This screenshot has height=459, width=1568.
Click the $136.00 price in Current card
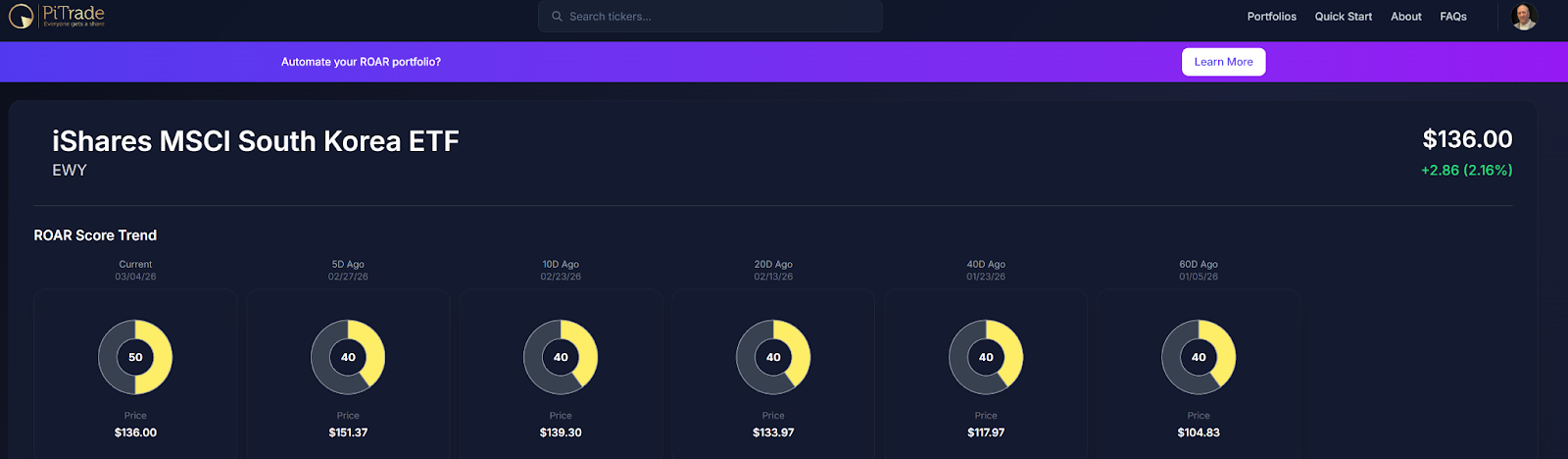(135, 433)
